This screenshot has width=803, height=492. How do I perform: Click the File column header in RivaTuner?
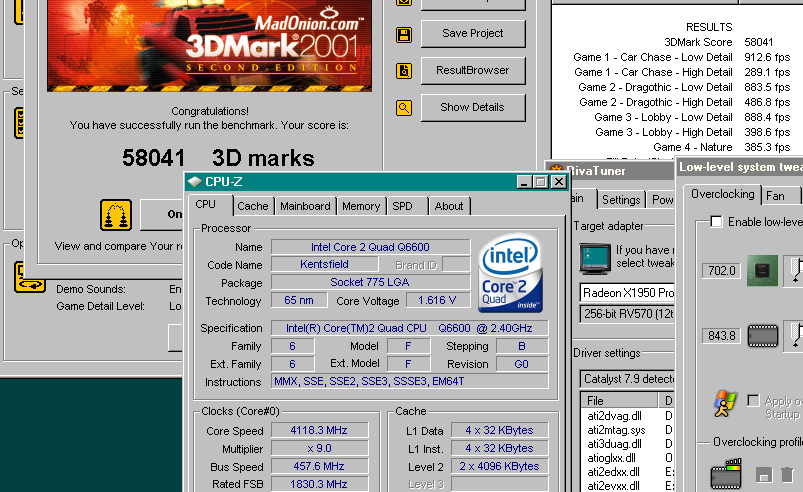pyautogui.click(x=620, y=400)
